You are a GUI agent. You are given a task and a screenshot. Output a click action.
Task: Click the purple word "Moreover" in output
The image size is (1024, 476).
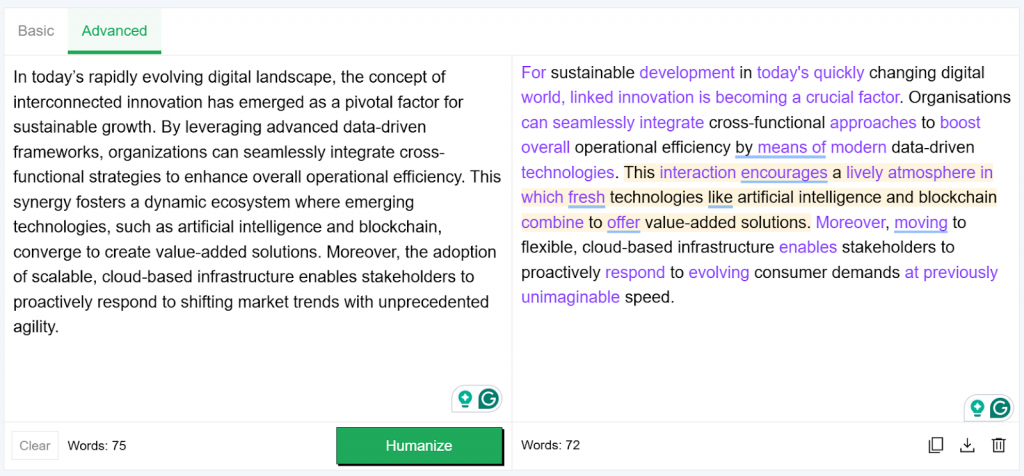850,223
